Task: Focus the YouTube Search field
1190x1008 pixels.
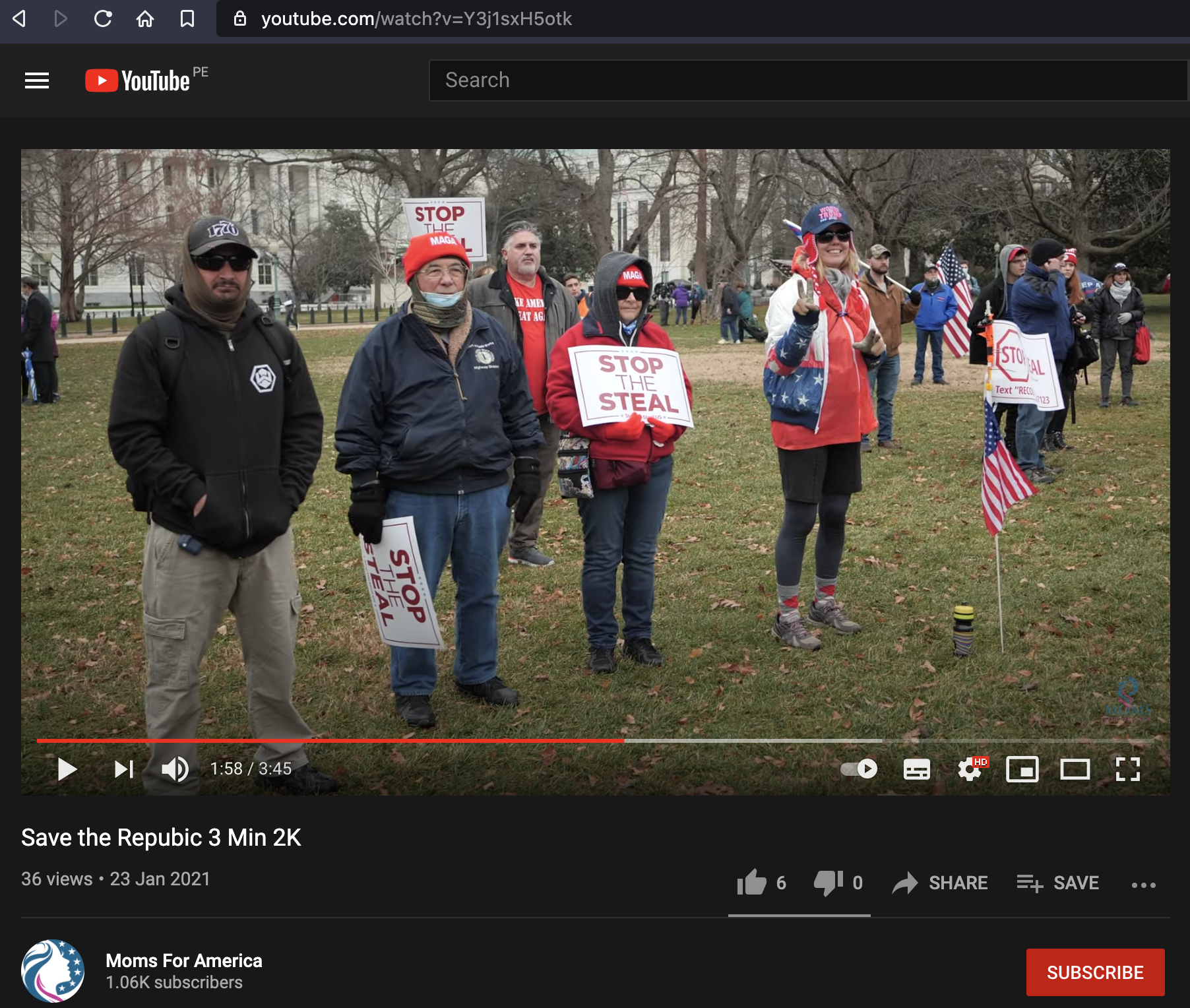Action: coord(809,80)
